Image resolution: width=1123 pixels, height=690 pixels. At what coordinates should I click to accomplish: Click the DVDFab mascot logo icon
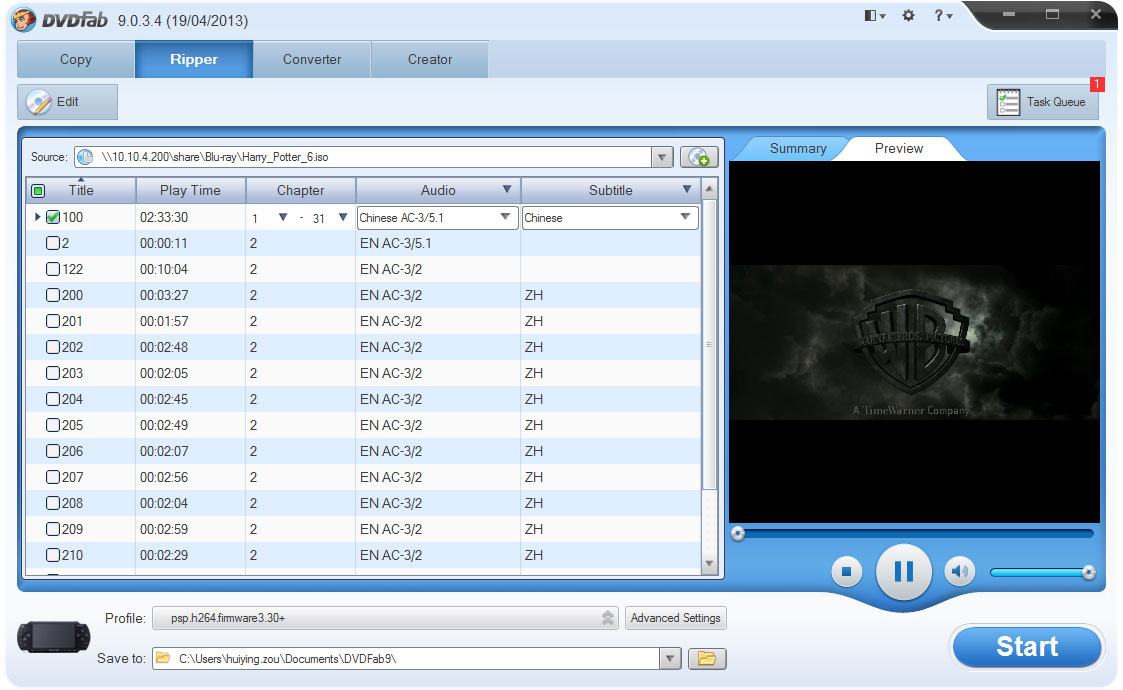pyautogui.click(x=23, y=19)
